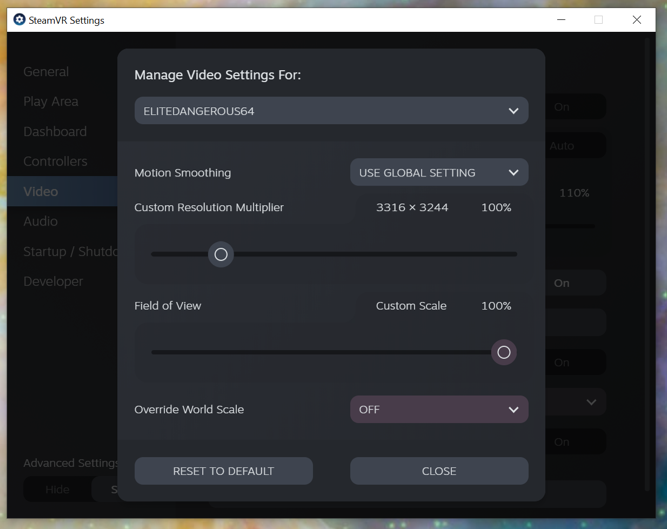Select the Play Area settings tab

click(51, 101)
